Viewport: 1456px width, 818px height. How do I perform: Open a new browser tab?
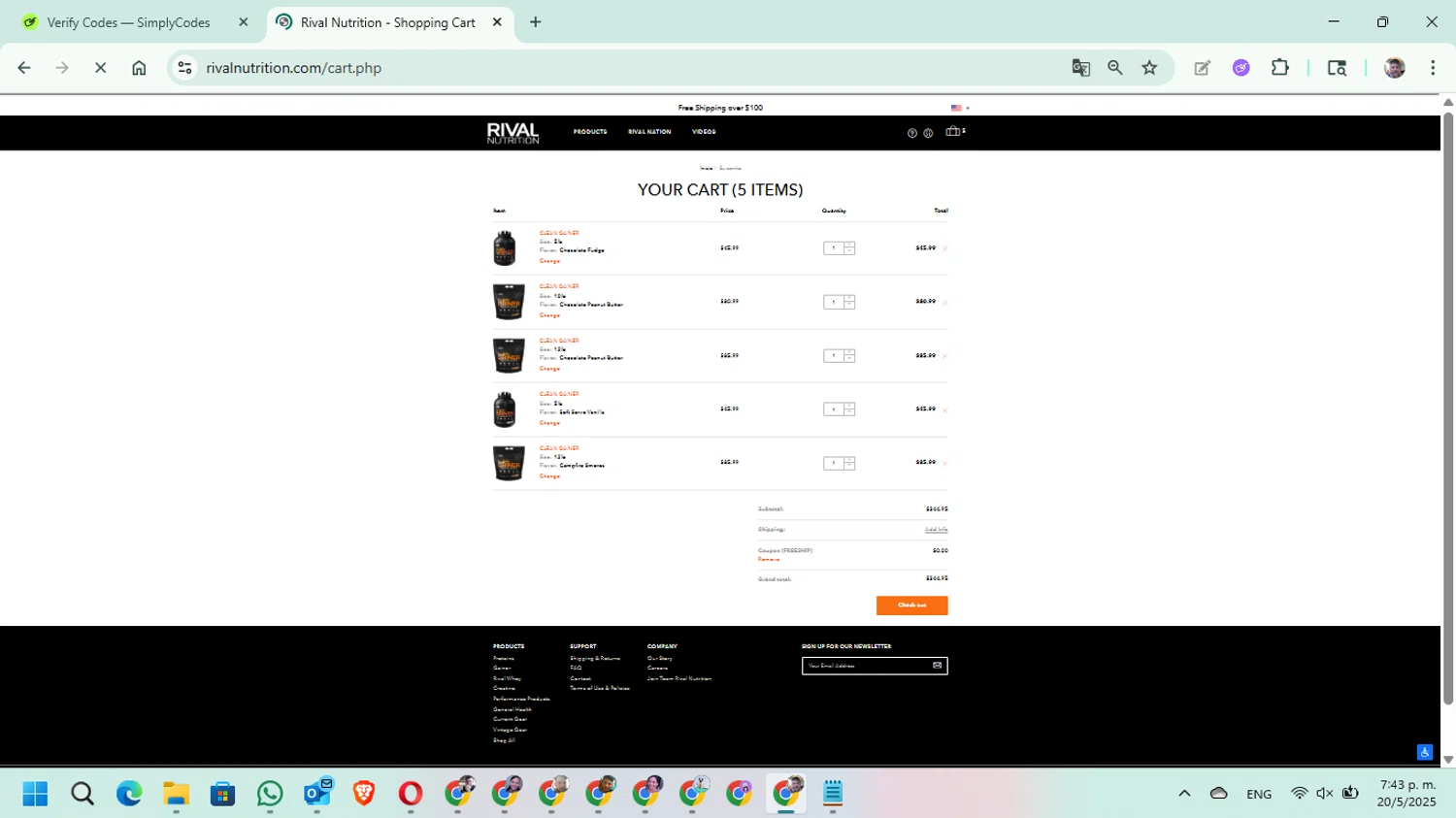click(x=535, y=21)
